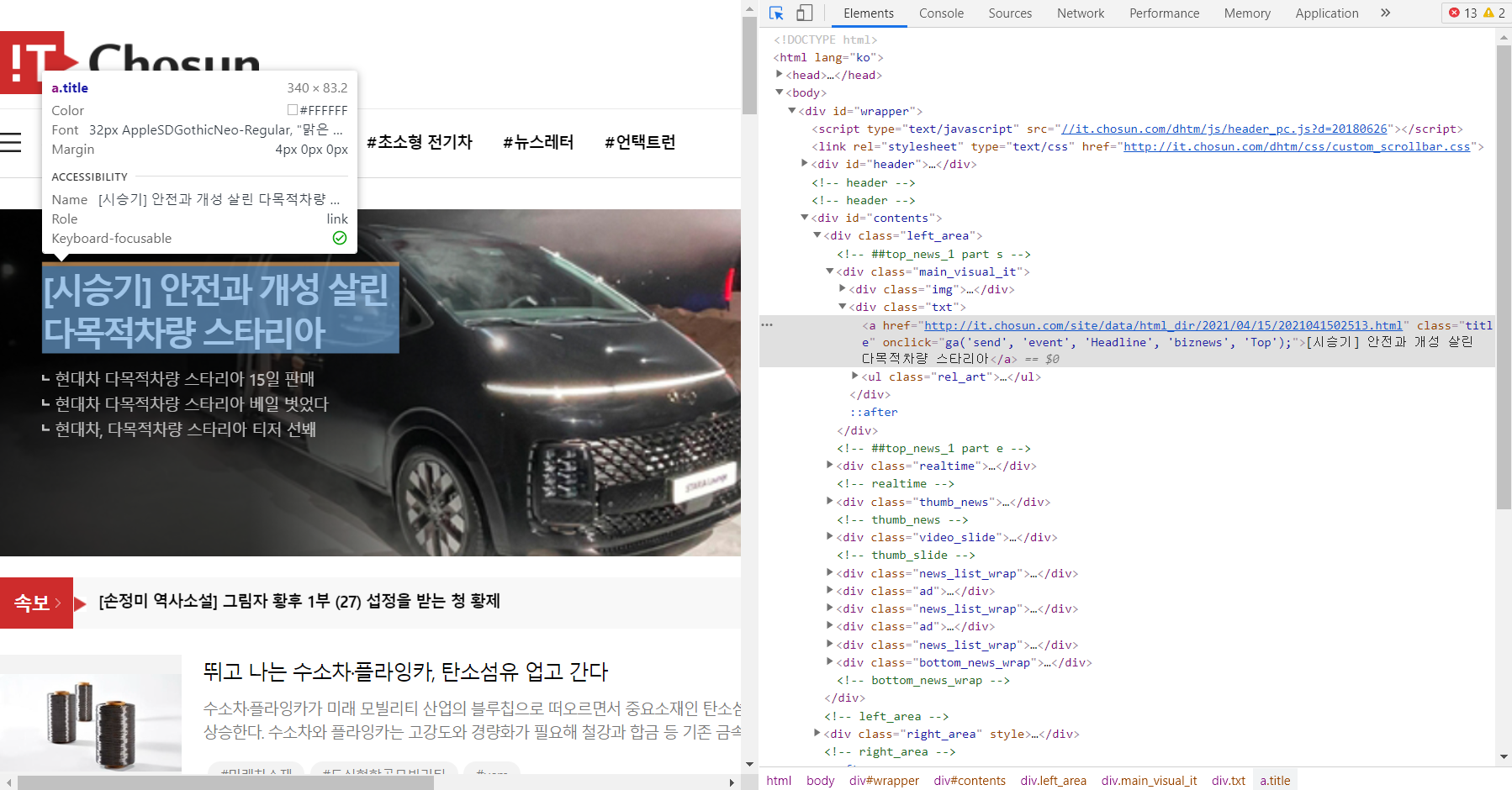Collapse the div#wrapper node
This screenshot has width=1512, height=790.
pos(792,111)
